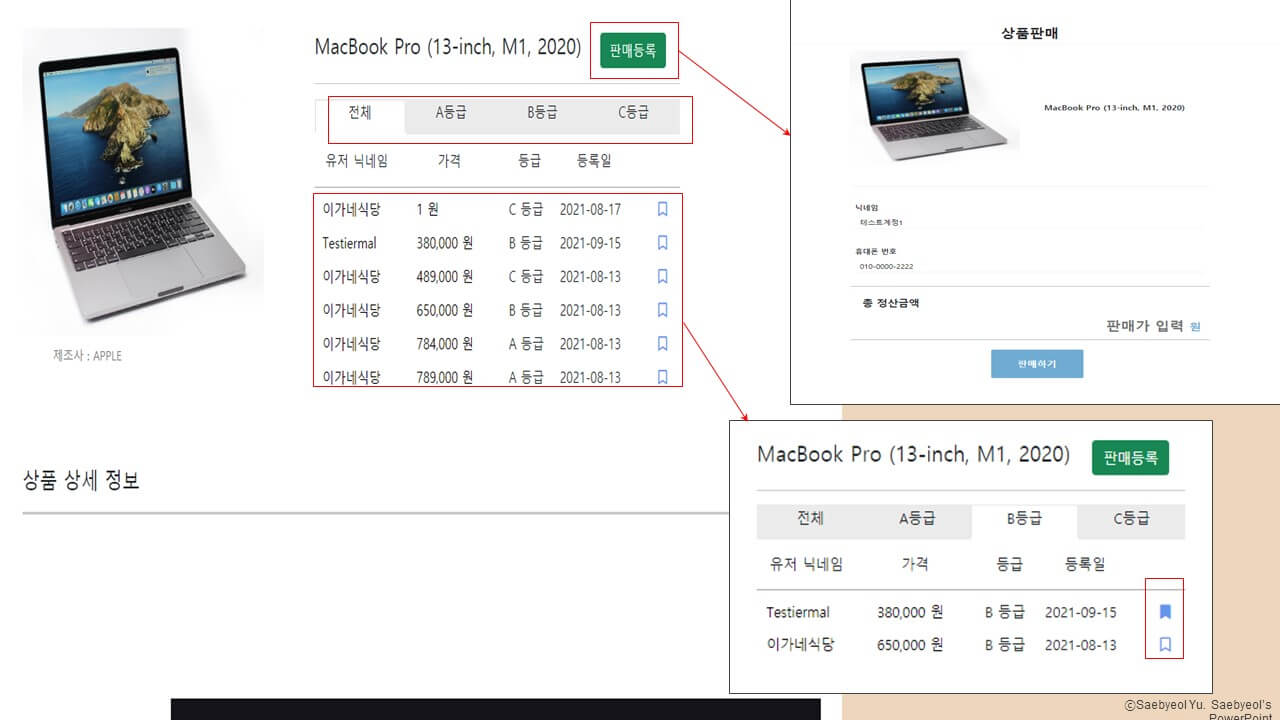This screenshot has width=1280, height=720.
Task: Click the 판매가 입력 price field
Action: point(1144,326)
